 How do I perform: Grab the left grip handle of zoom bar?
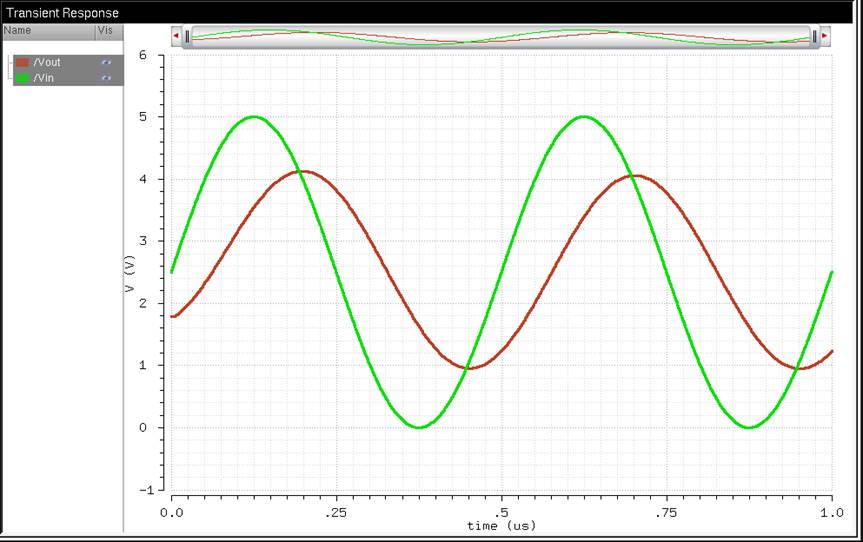tap(187, 36)
